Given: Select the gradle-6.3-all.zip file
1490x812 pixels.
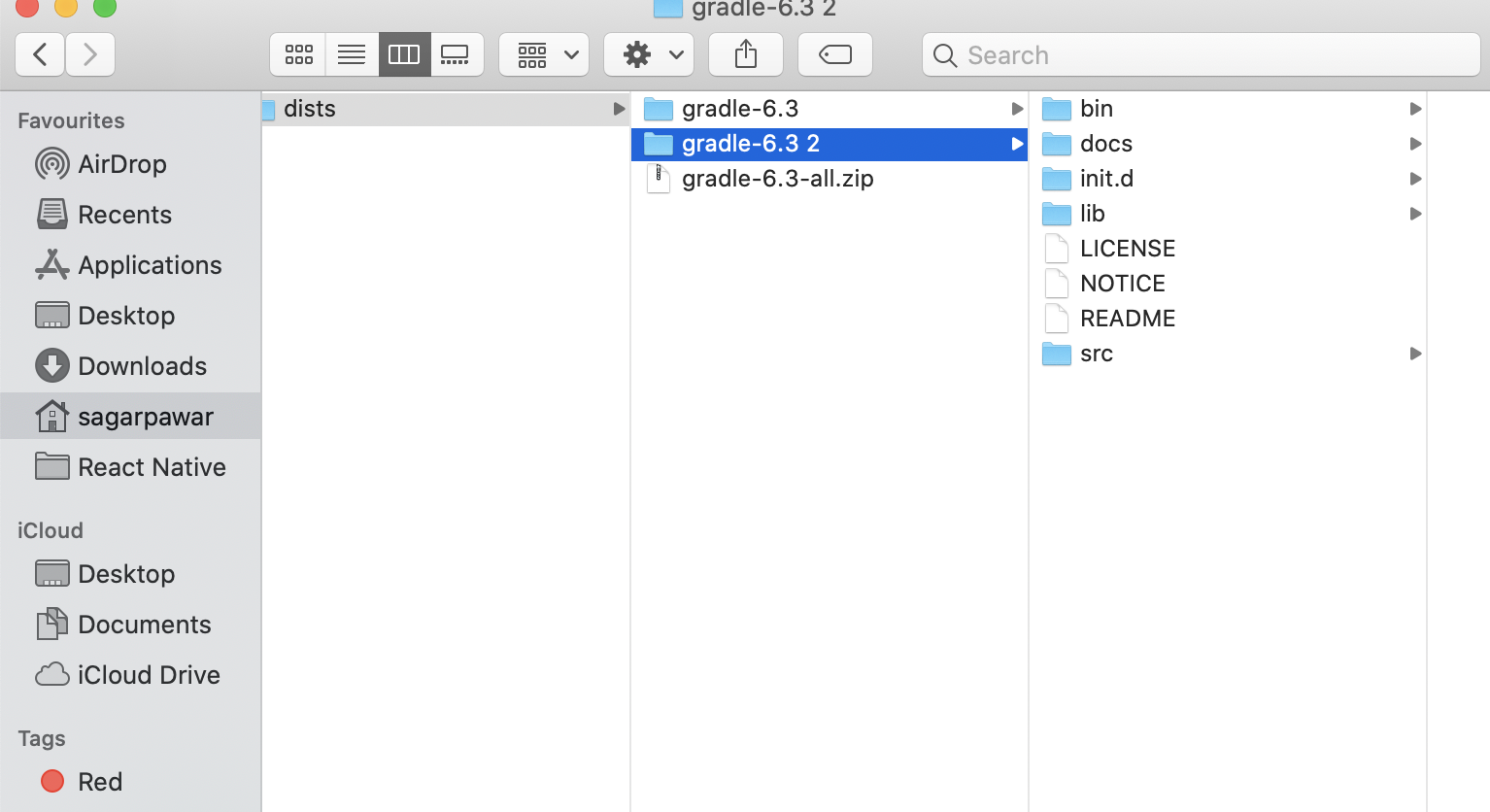Looking at the screenshot, I should 777,179.
